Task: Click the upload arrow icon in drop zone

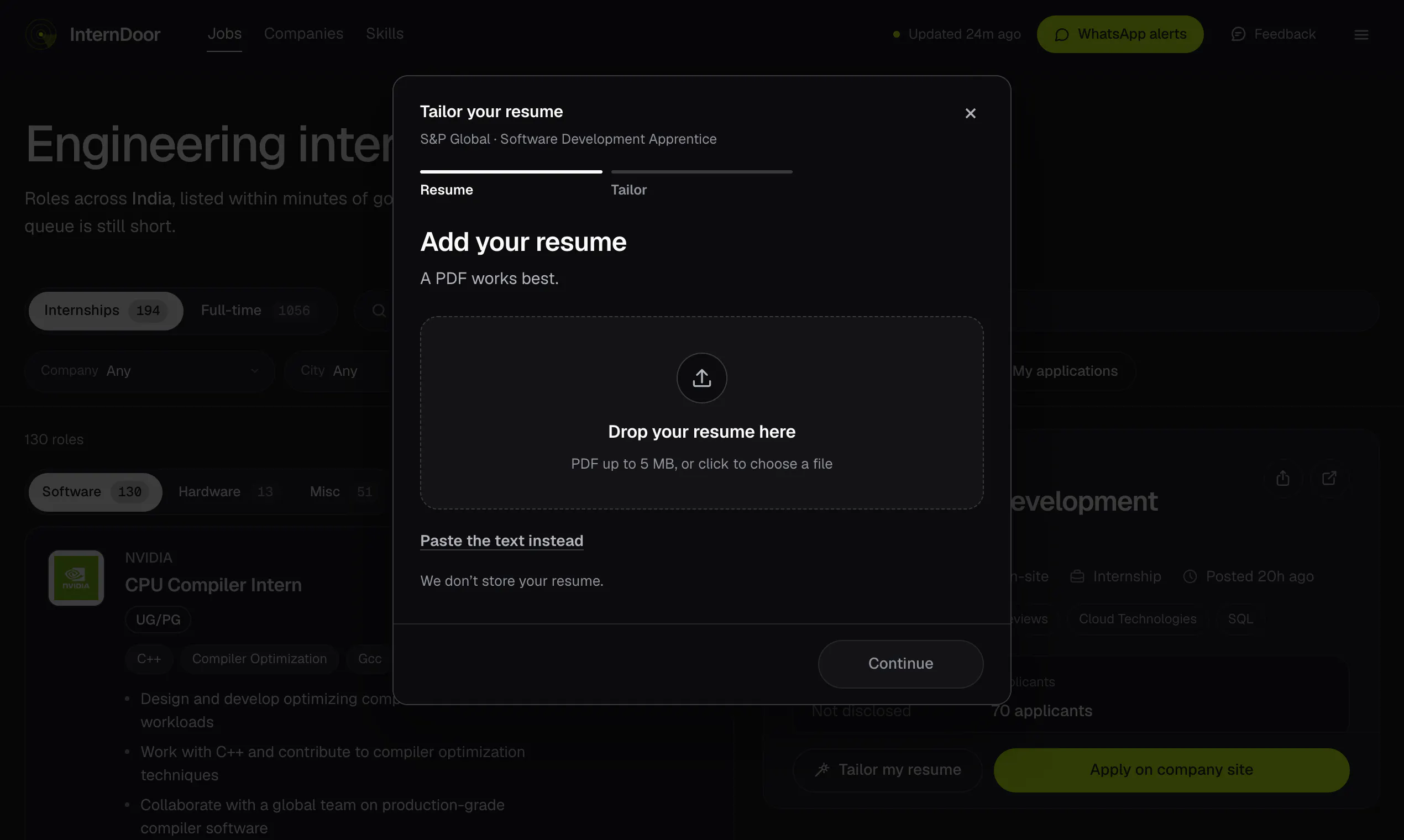Action: [x=701, y=377]
